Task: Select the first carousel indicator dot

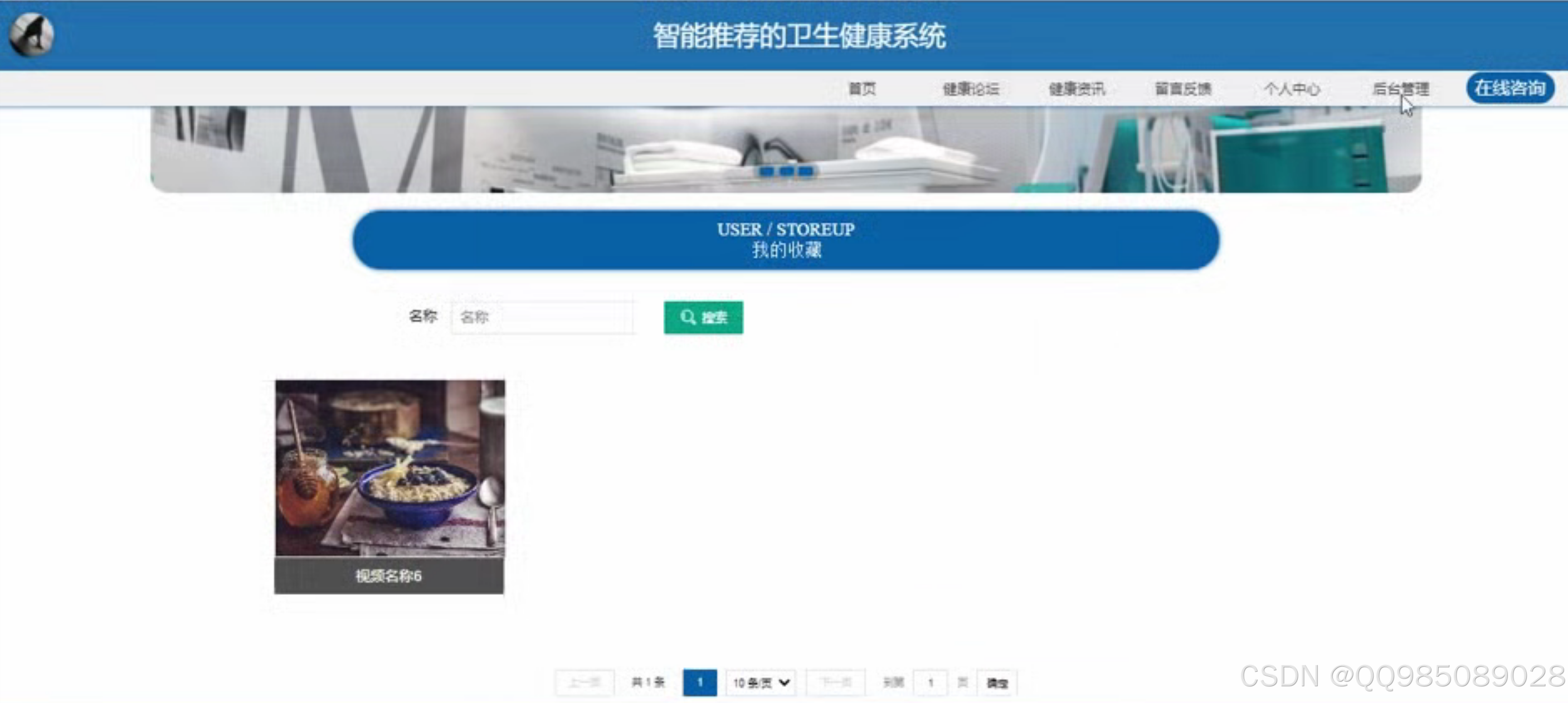Action: (x=766, y=172)
